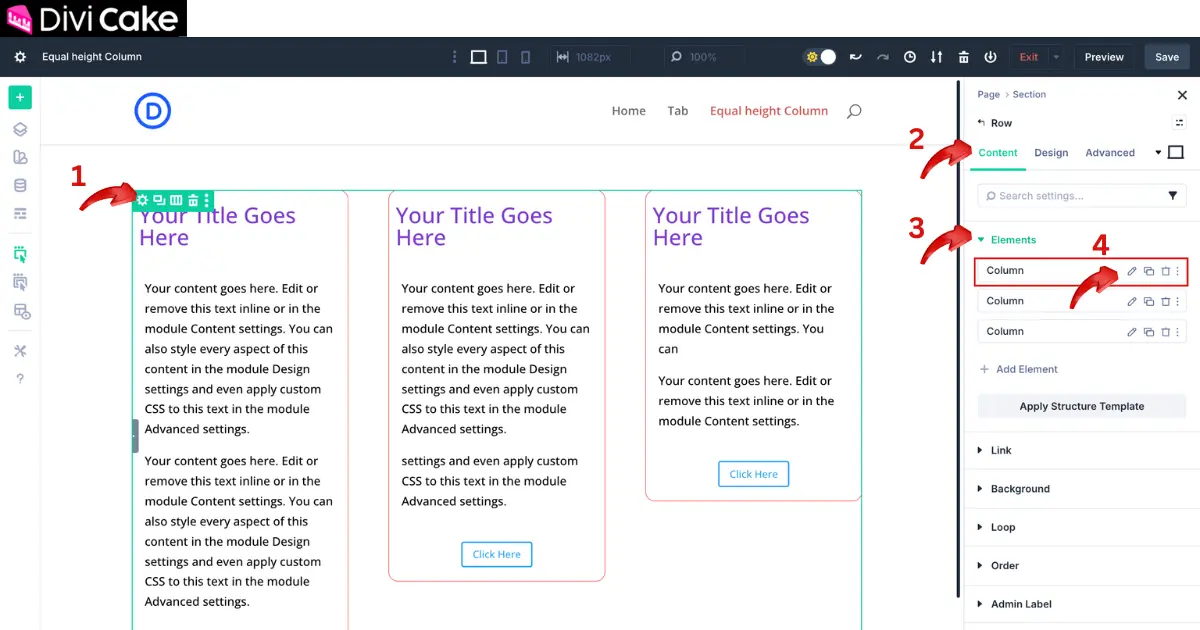Go to Home nav link
Image resolution: width=1200 pixels, height=630 pixels.
629,111
